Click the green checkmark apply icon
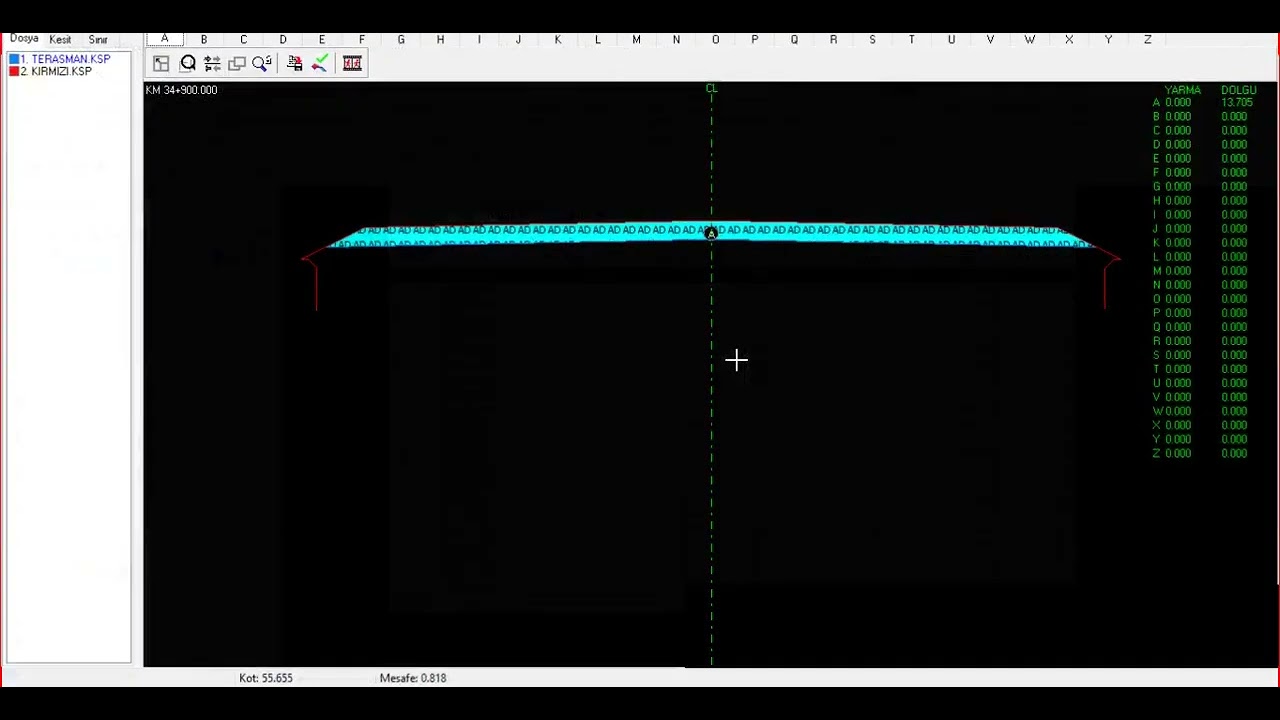This screenshot has width=1280, height=720. point(320,64)
